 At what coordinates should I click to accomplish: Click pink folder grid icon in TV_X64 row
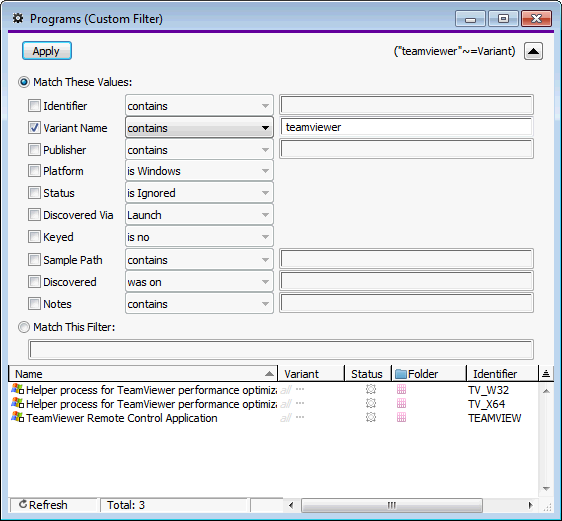tap(401, 403)
